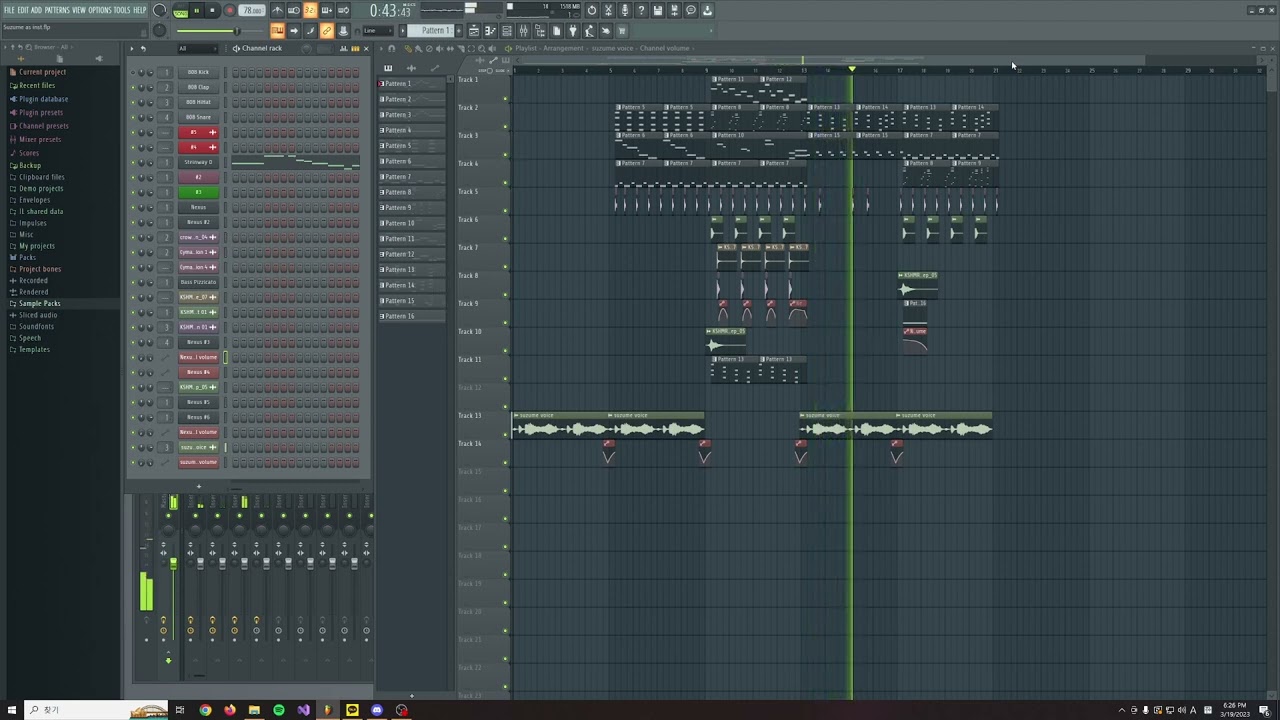The image size is (1280, 720).
Task: Mute the Steinway D channel LED
Action: click(133, 162)
